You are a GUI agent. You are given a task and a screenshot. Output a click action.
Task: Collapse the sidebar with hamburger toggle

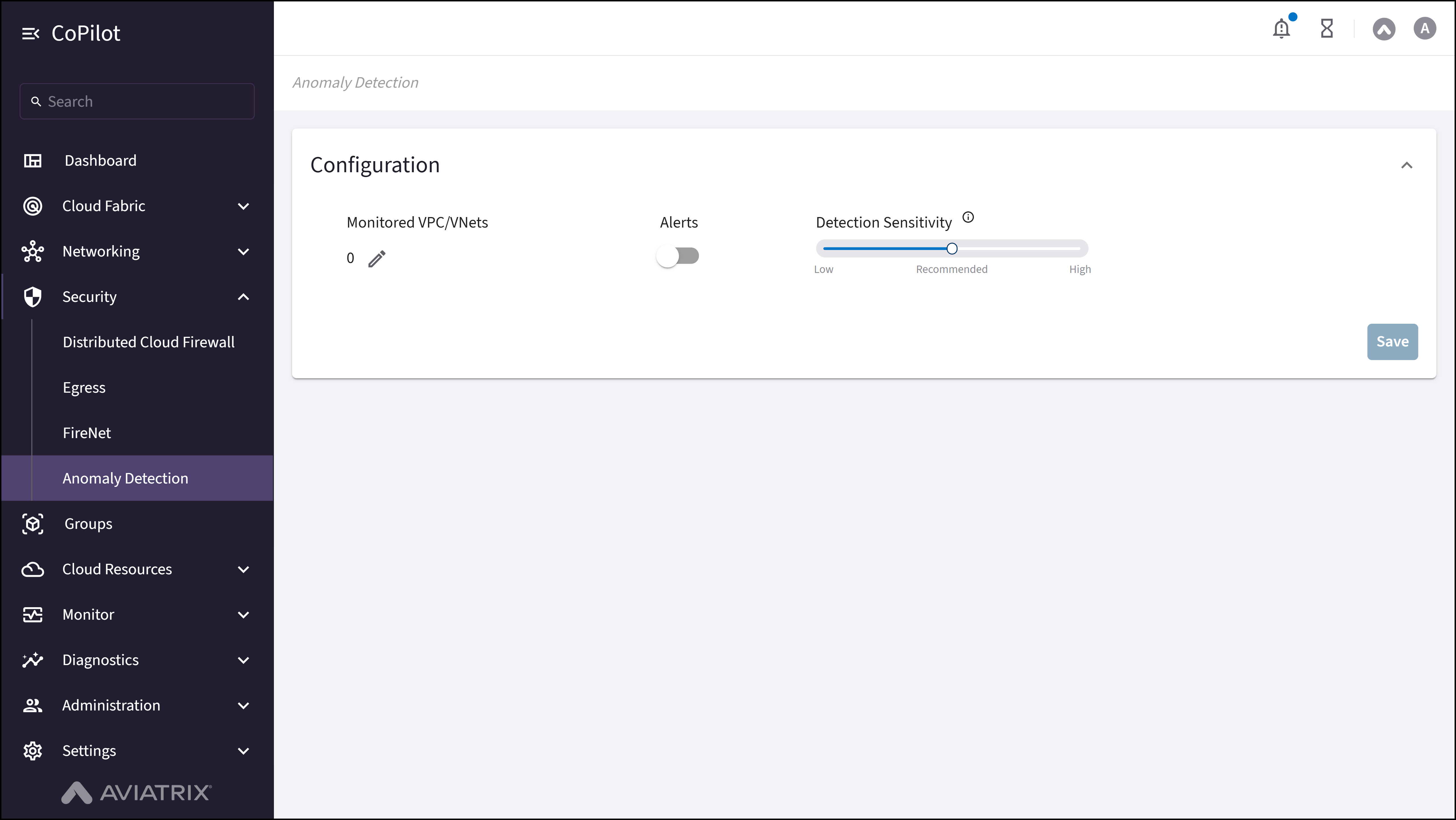pyautogui.click(x=31, y=33)
